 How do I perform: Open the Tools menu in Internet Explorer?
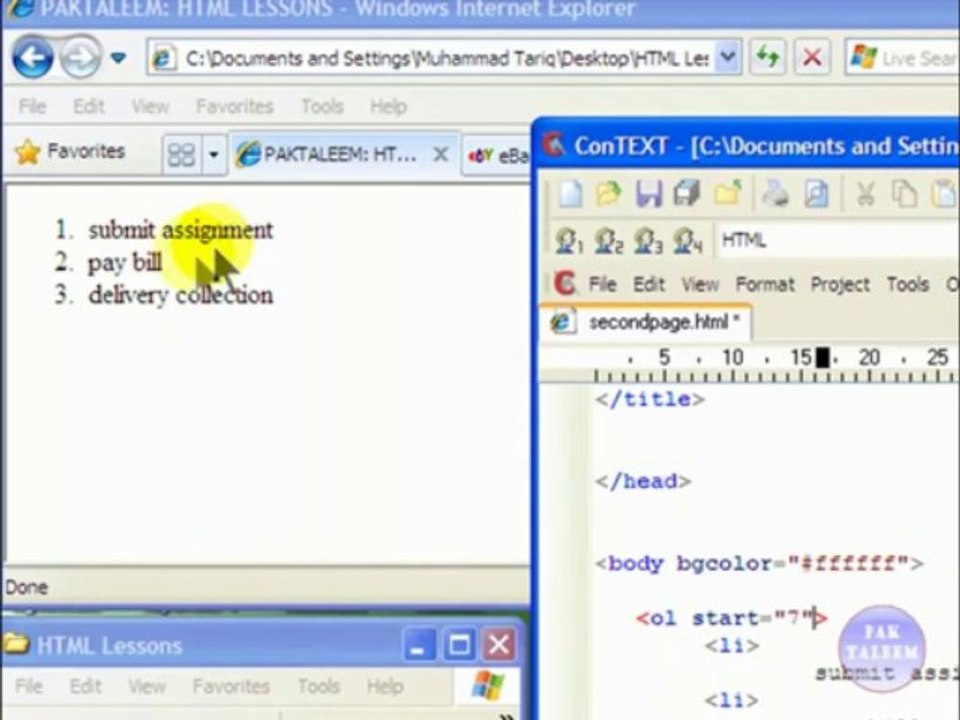point(322,107)
